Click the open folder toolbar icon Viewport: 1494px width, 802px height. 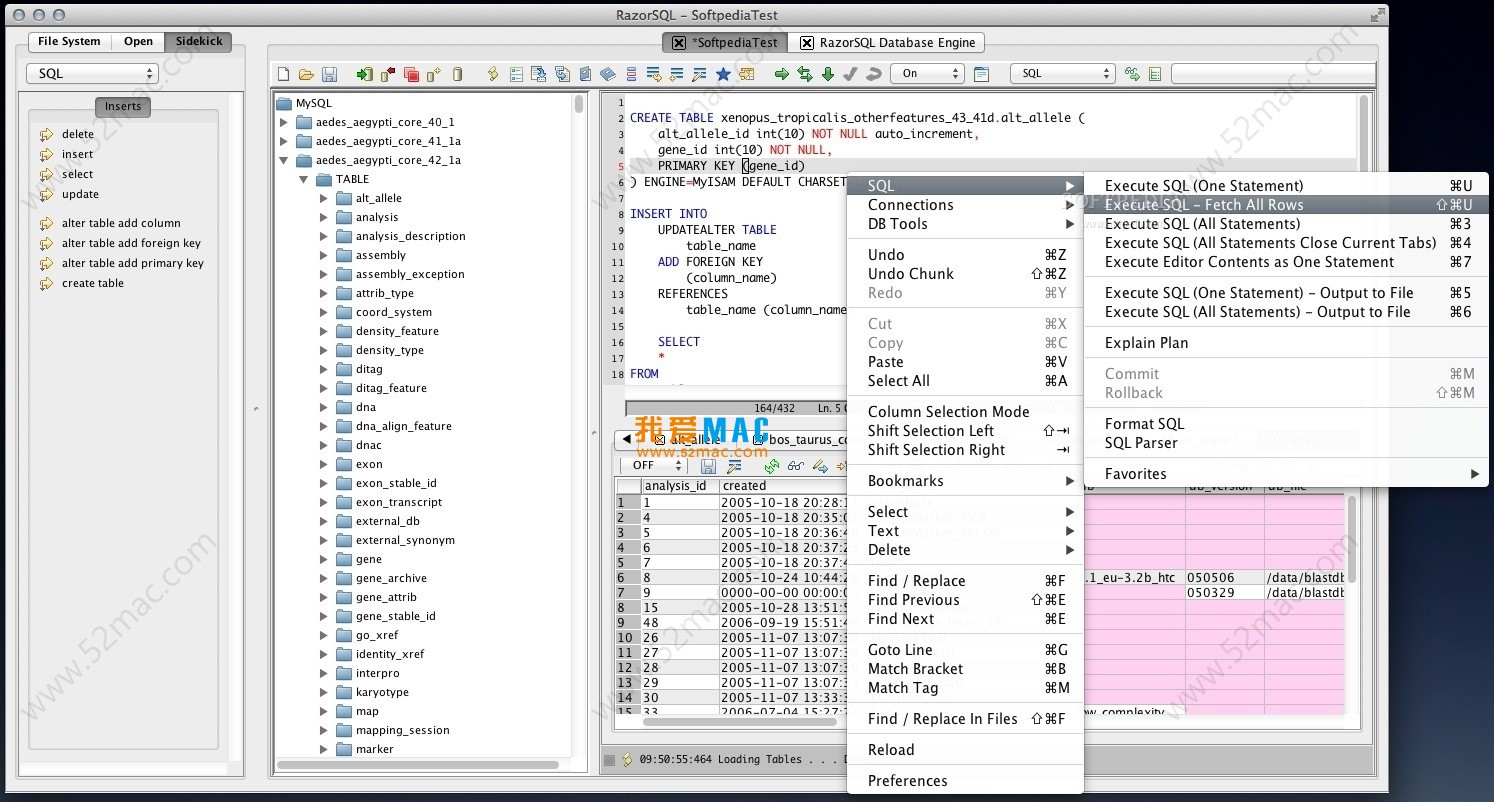tap(306, 74)
